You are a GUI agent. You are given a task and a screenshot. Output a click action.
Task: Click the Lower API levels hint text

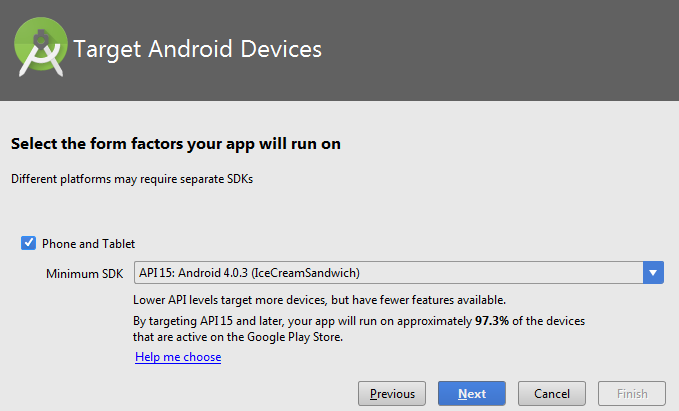tap(320, 300)
